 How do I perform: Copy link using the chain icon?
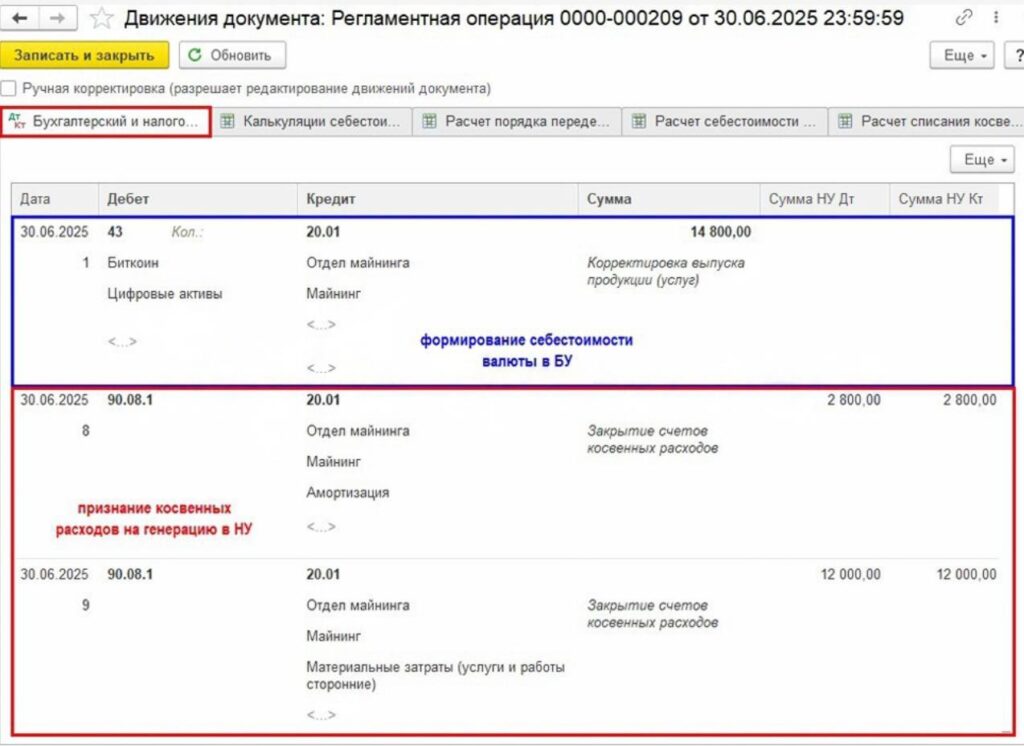(964, 18)
